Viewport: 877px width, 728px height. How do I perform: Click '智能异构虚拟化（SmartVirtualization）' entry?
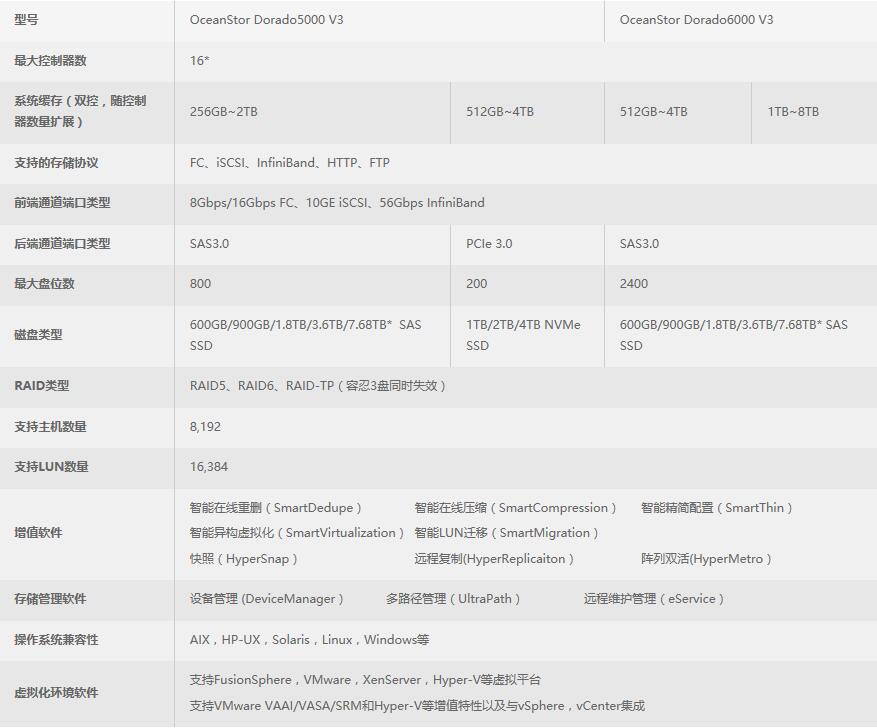coord(296,533)
